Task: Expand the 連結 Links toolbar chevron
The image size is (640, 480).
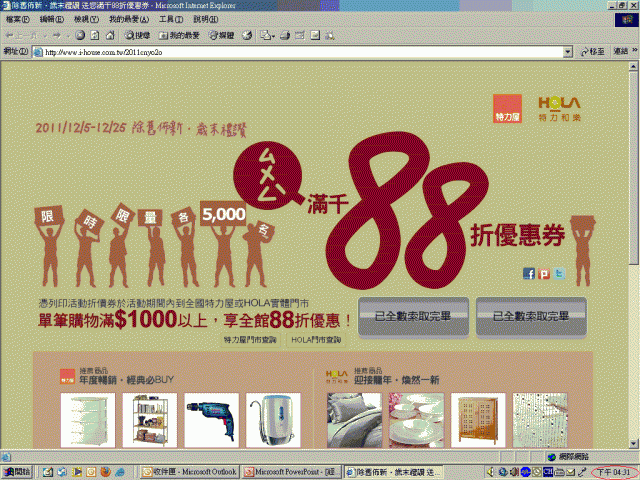Action: pos(634,50)
